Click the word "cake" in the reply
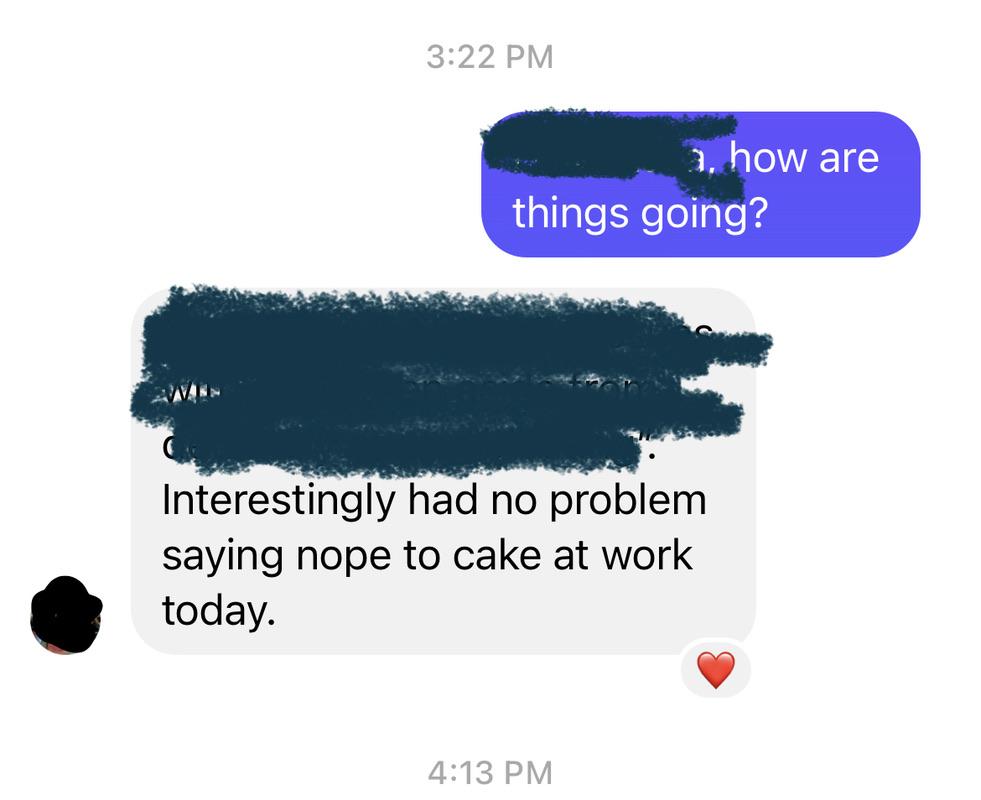 click(497, 554)
